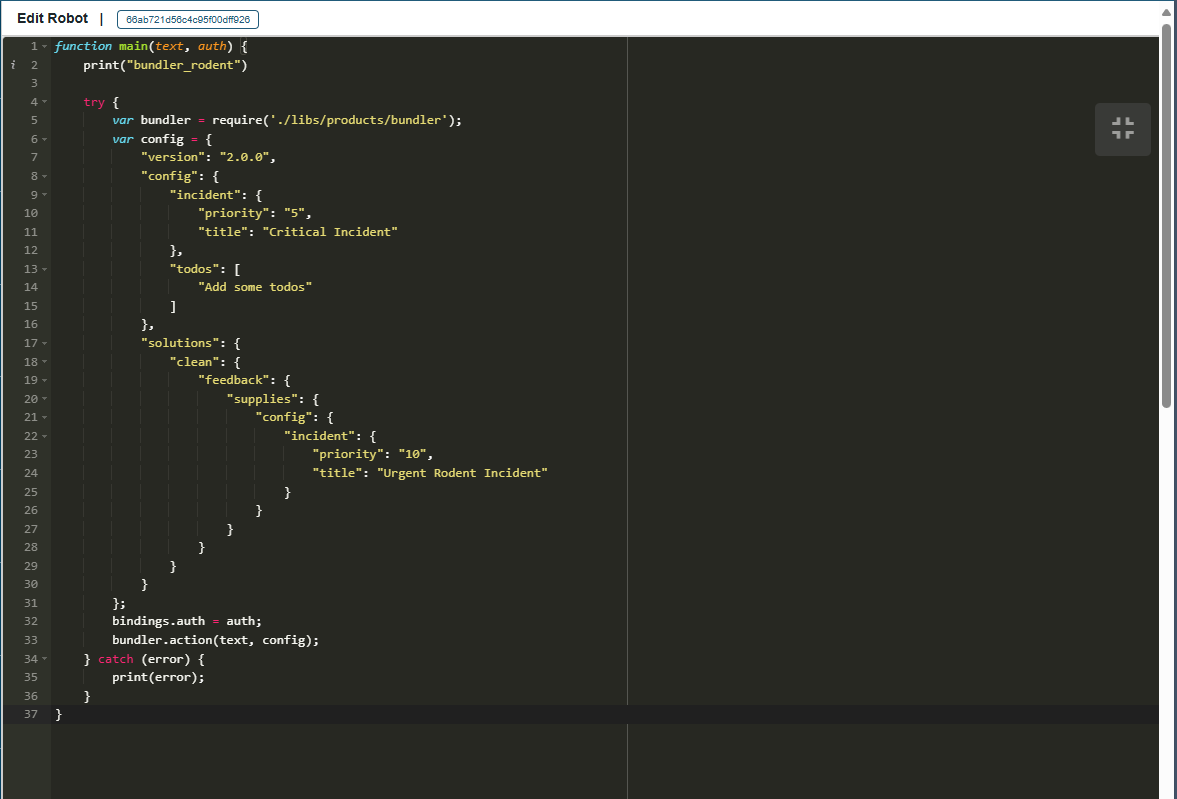Fold the "todos" array at line 13
The height and width of the screenshot is (799, 1177).
coord(45,269)
